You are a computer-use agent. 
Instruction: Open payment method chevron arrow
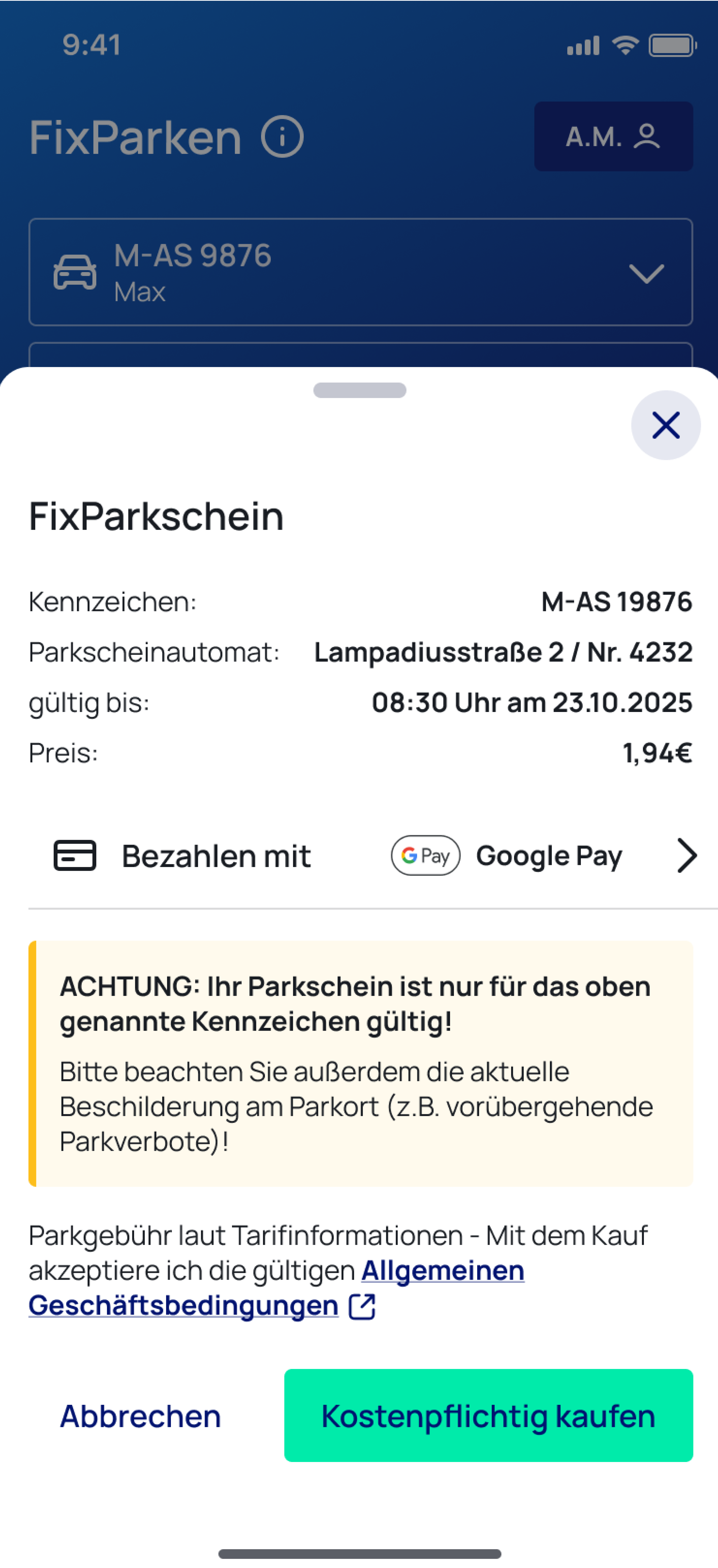click(x=686, y=855)
